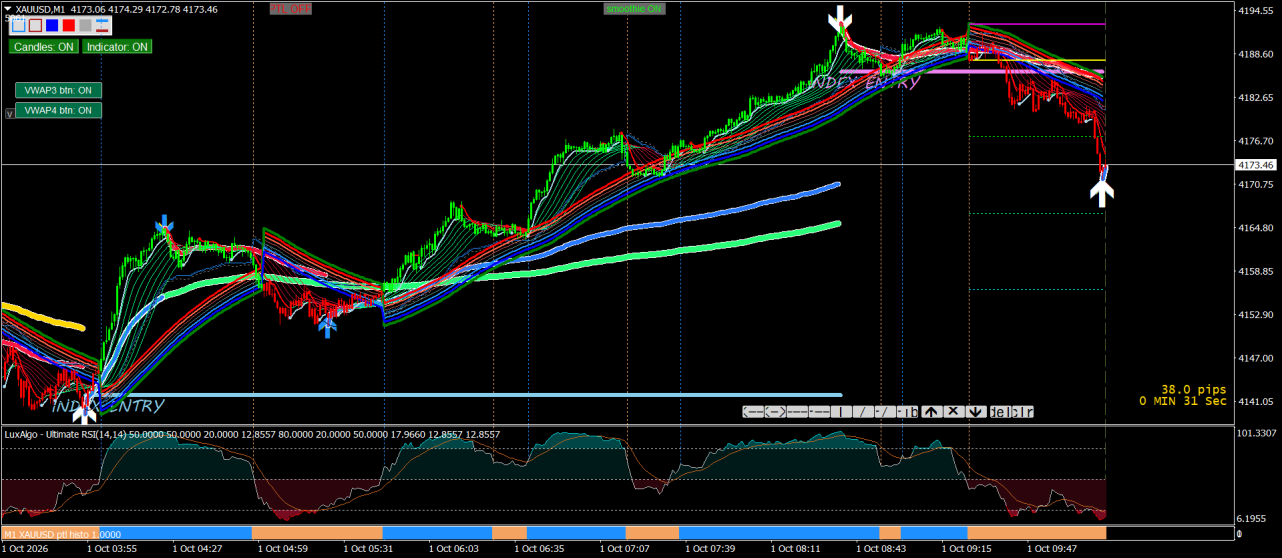Screen dimensions: 1282x558
Task: Select the vertical line '|' drawing button
Action: point(841,412)
